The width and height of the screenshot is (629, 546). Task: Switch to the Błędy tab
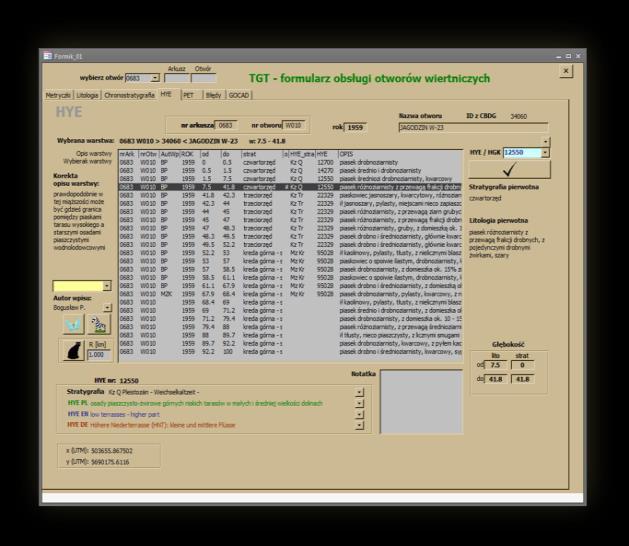[213, 95]
